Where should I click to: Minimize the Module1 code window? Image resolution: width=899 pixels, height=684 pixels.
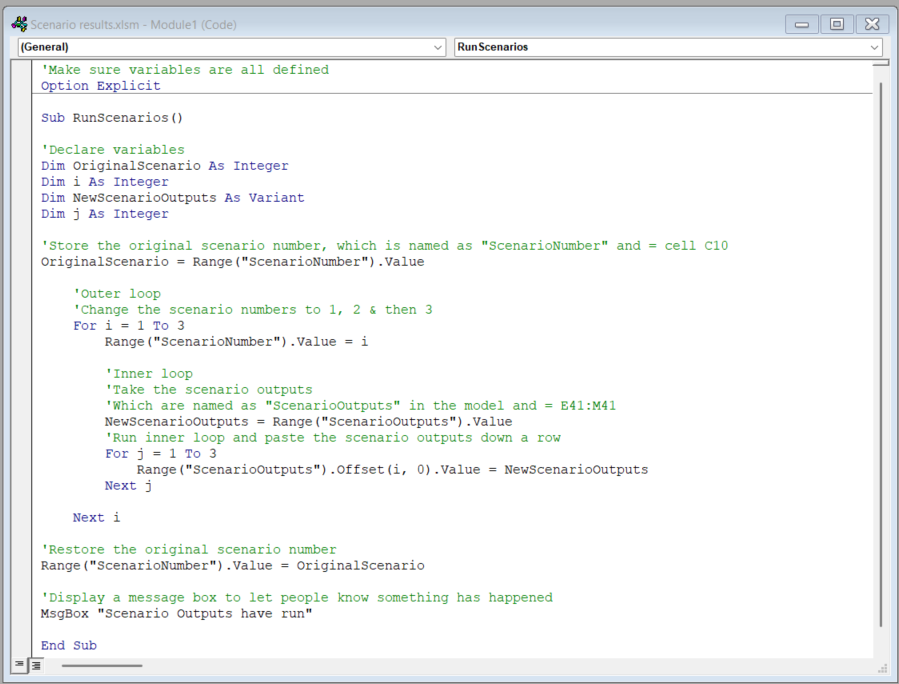coord(803,24)
